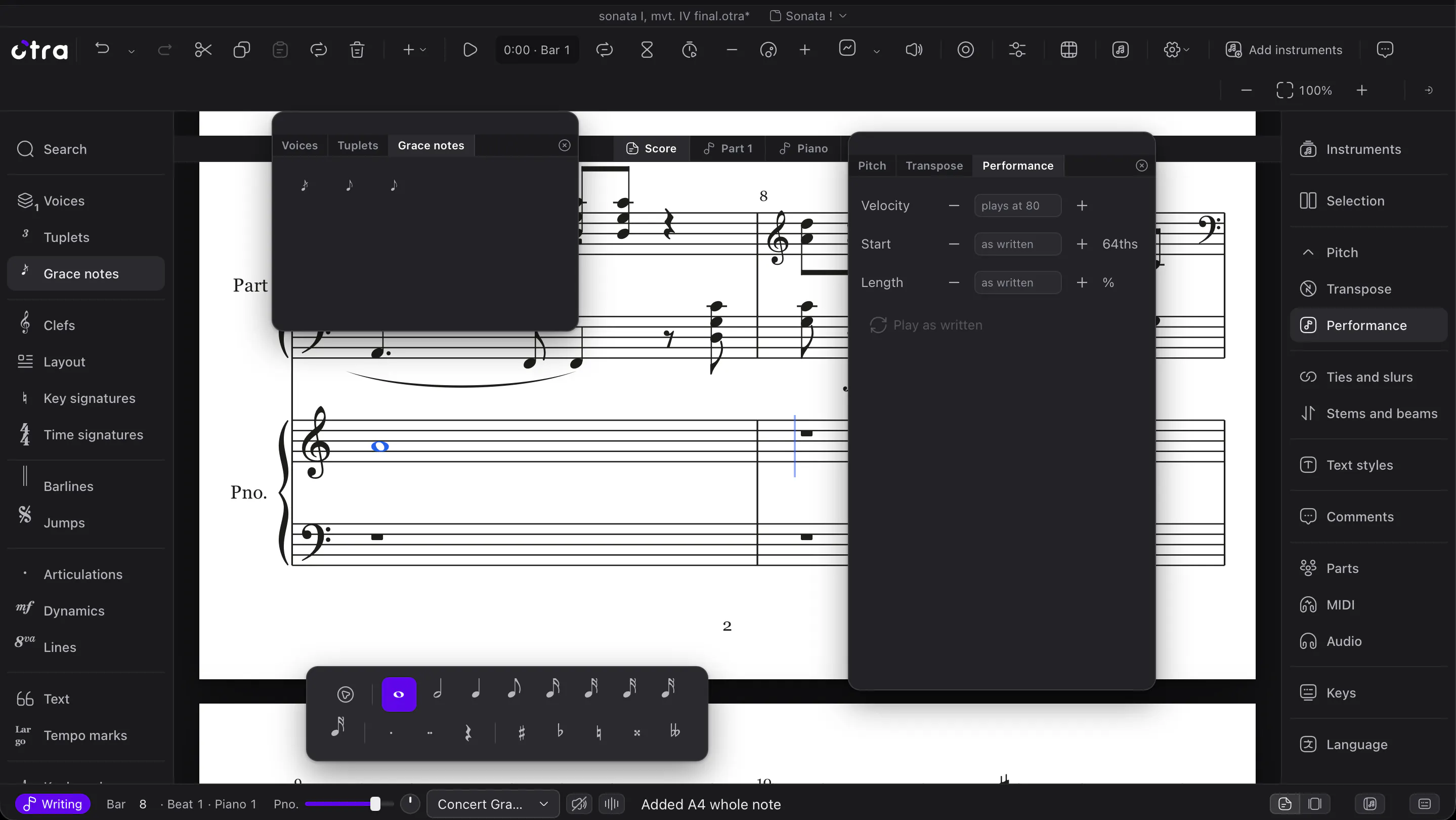Click the scissors cut icon
1456x820 pixels.
(x=203, y=50)
